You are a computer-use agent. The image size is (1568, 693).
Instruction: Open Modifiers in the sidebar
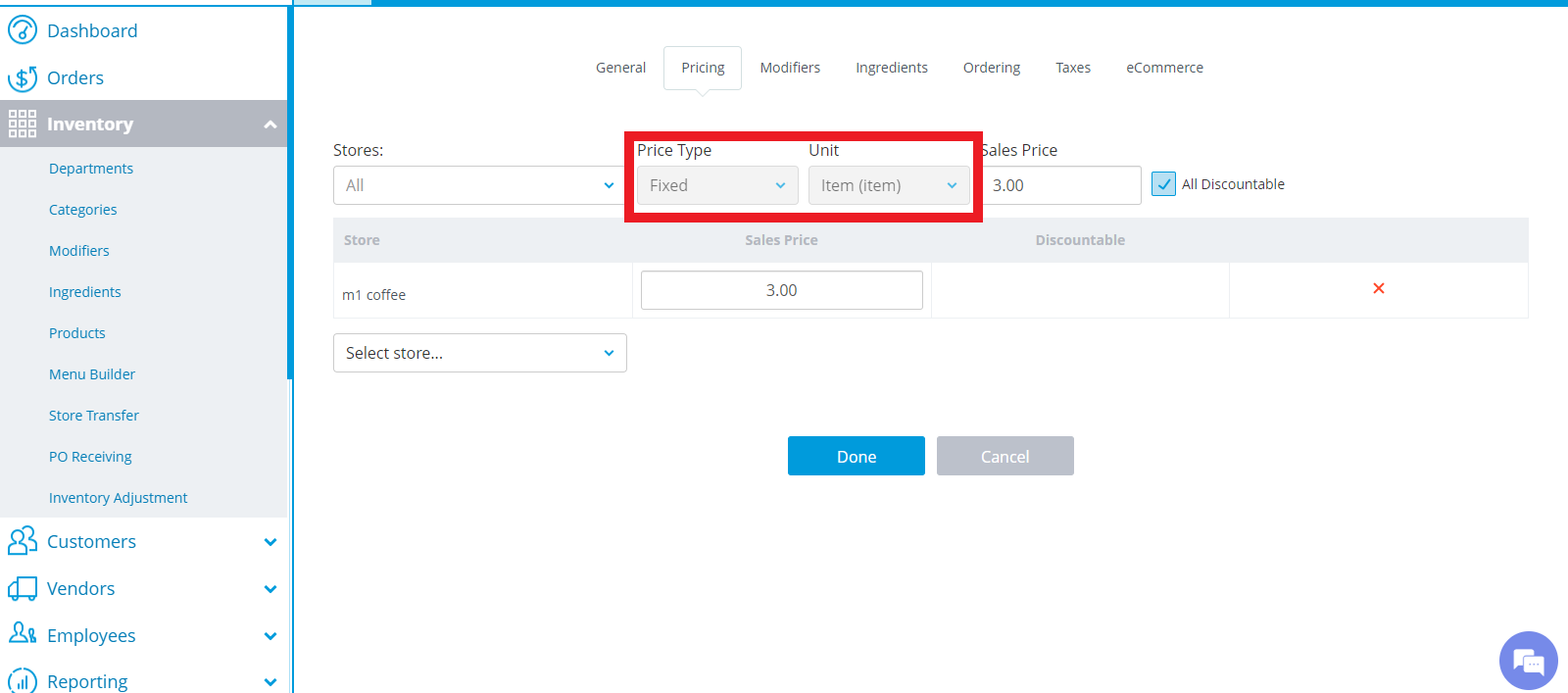coord(79,251)
